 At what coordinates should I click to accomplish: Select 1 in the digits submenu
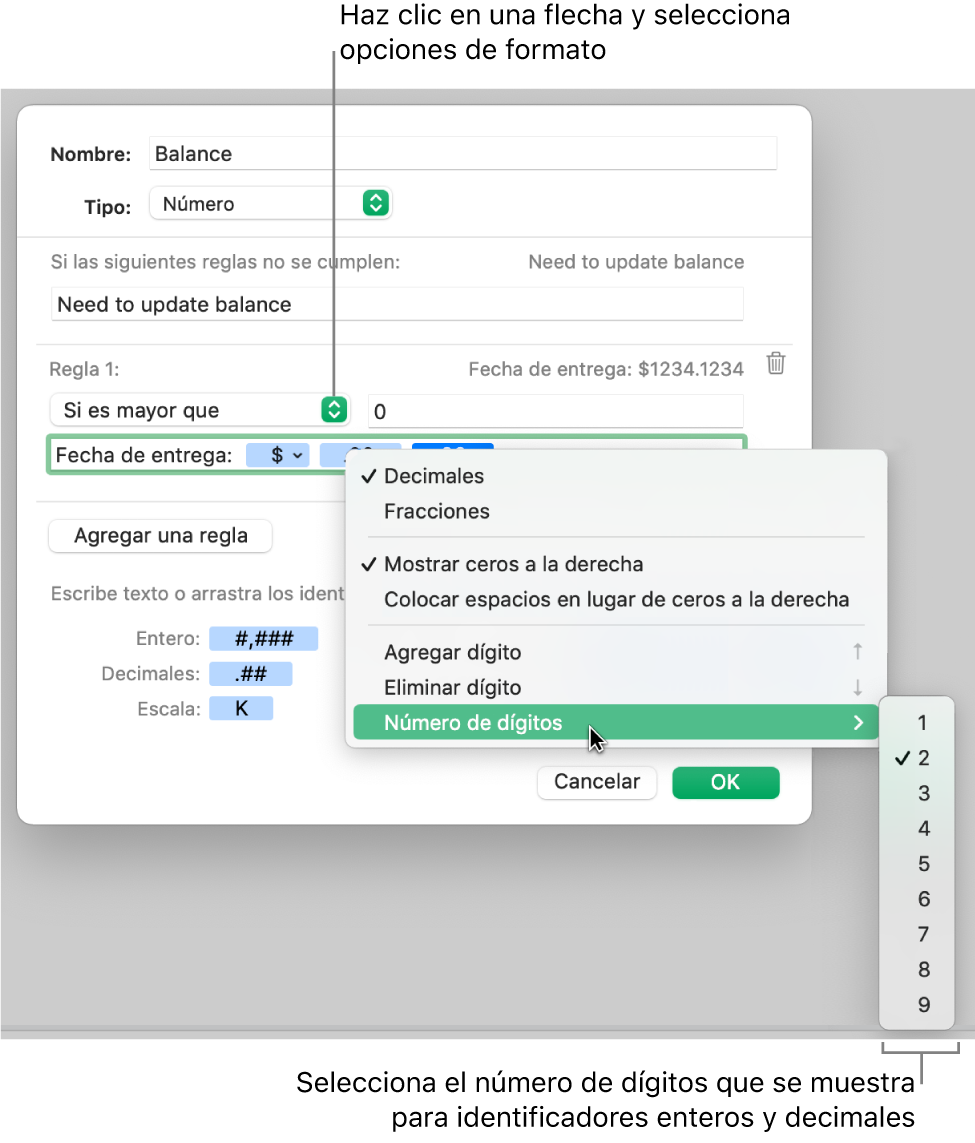click(x=917, y=722)
